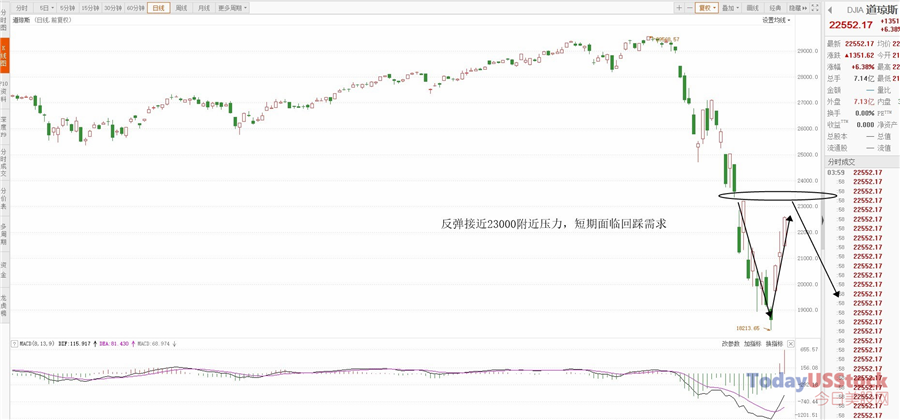Open 叠加 overlay dropdown
Screen dimensions: 900x420
[731, 8]
